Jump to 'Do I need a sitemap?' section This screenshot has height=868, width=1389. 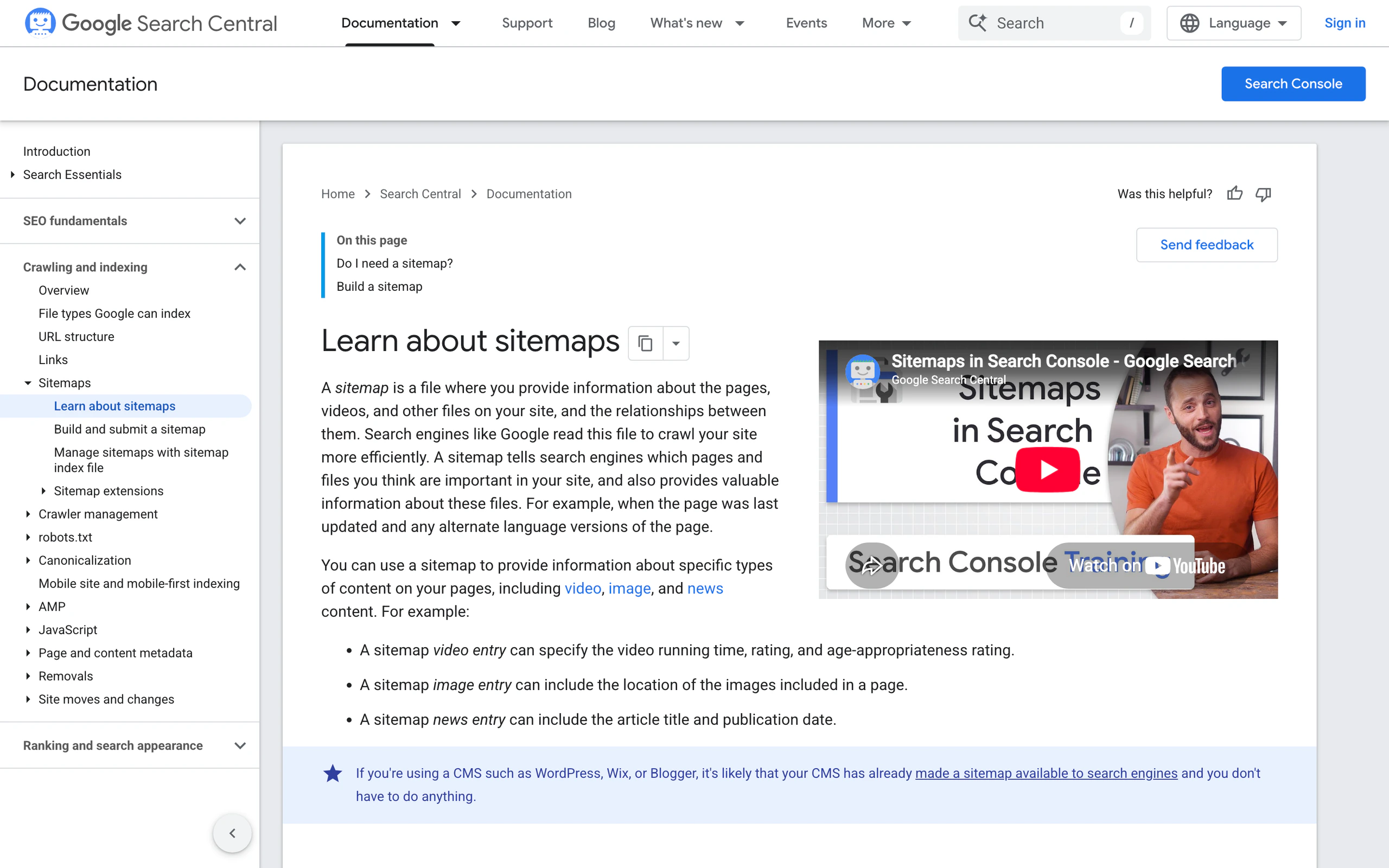click(394, 264)
